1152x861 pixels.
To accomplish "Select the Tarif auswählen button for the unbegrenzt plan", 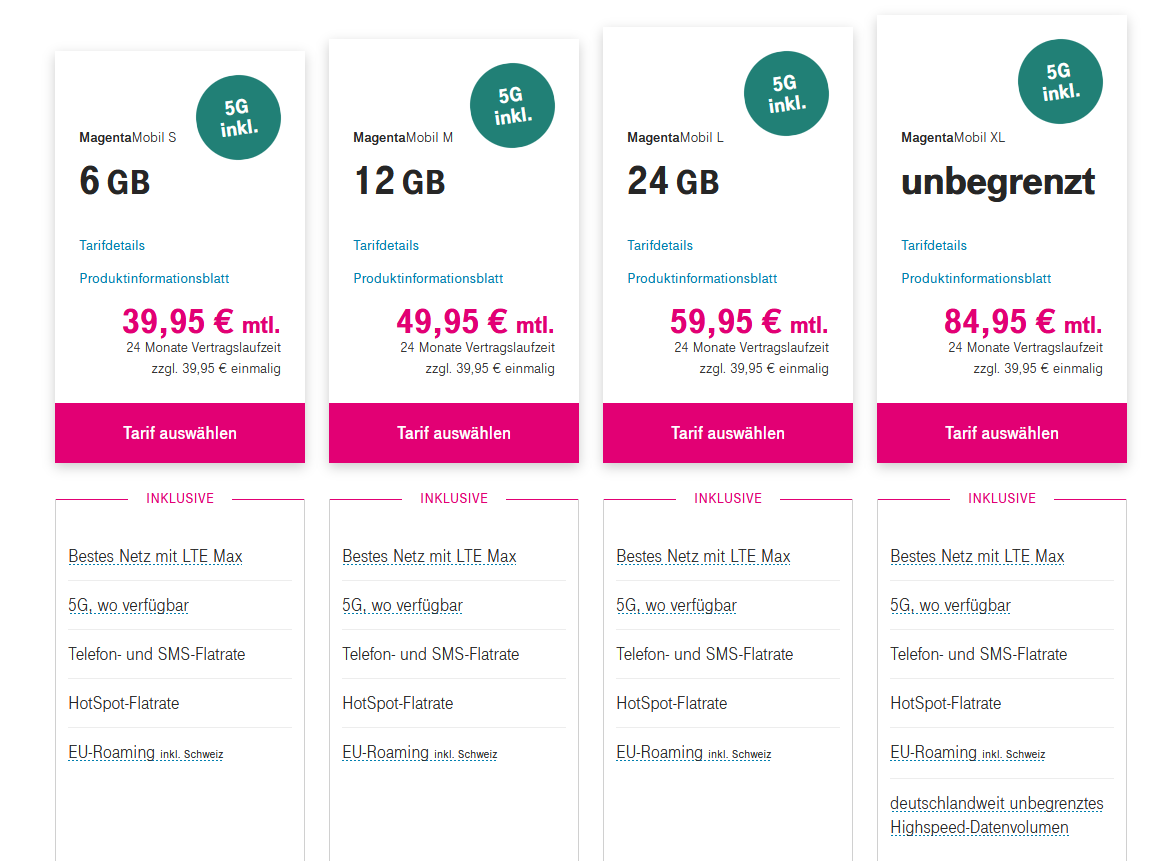I will click(x=1001, y=433).
